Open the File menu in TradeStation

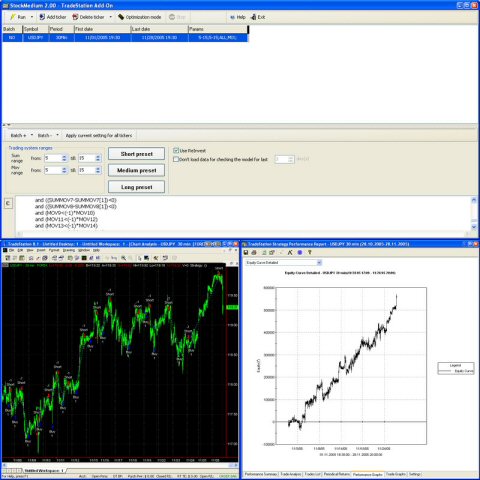pyautogui.click(x=12, y=250)
